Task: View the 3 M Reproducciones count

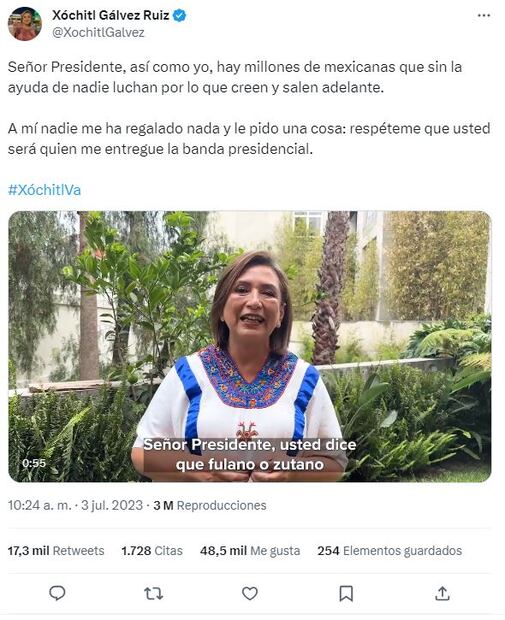Action: (210, 505)
